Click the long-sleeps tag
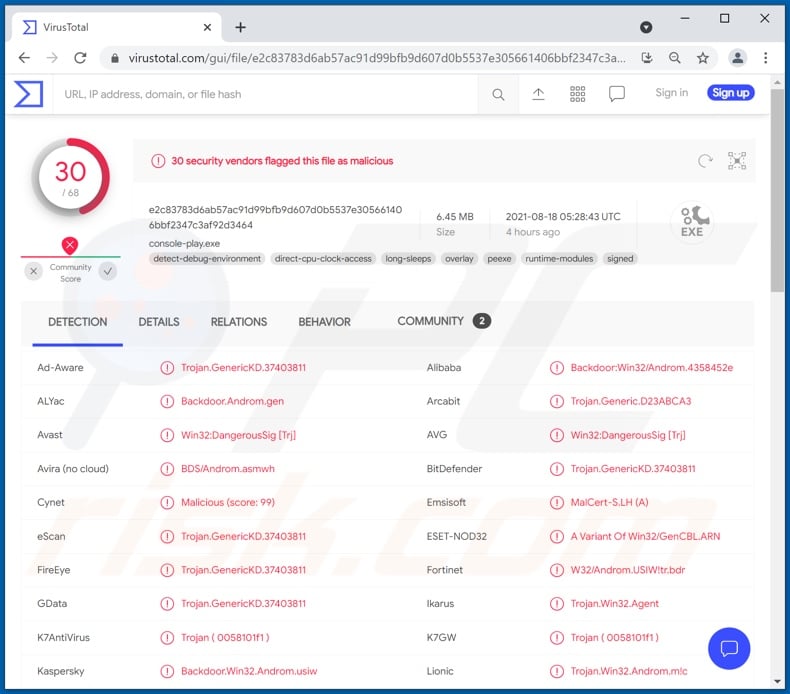The image size is (790, 694). [408, 259]
